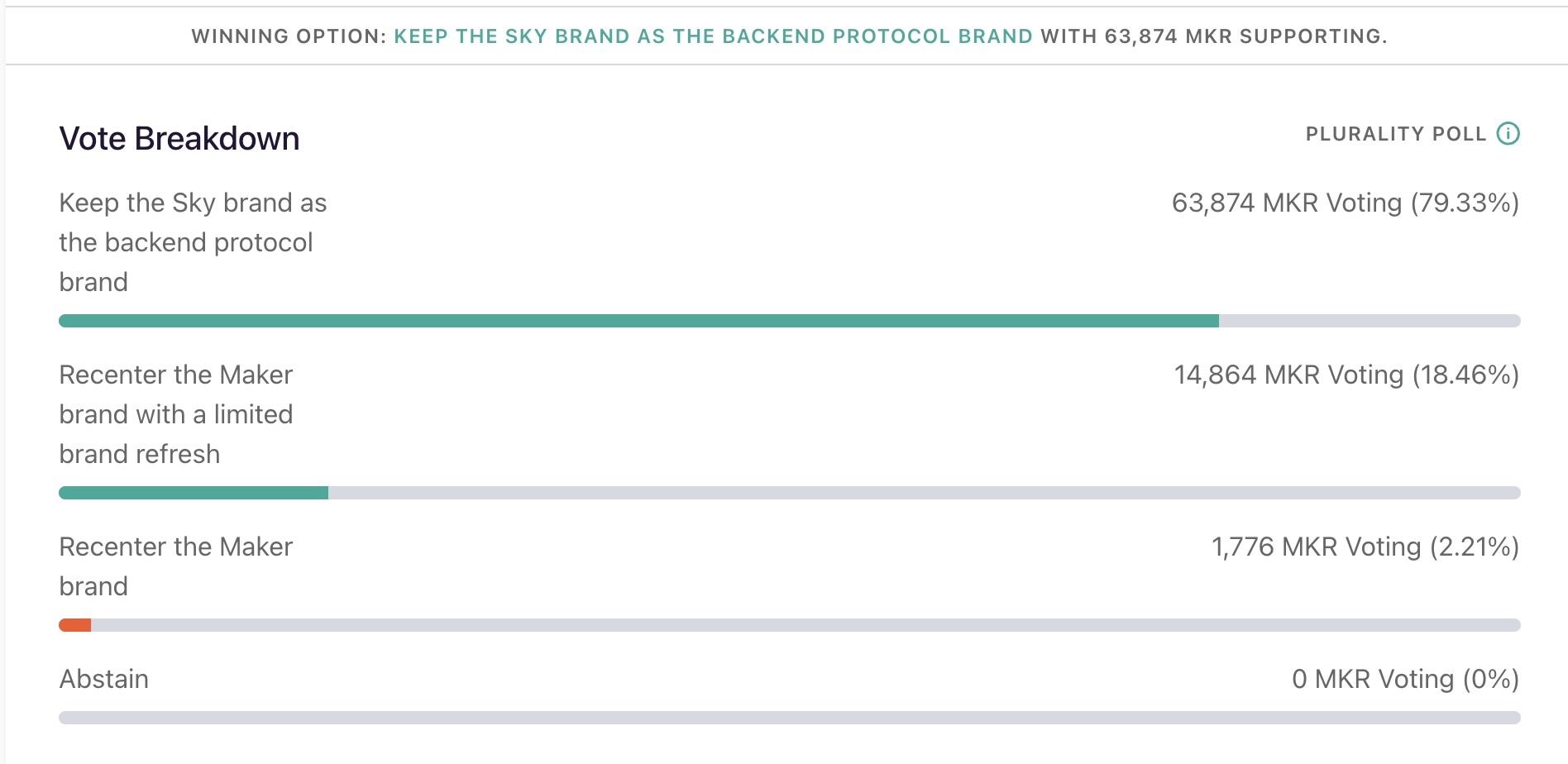Select the Recenter the Maker brand option label

[176, 566]
